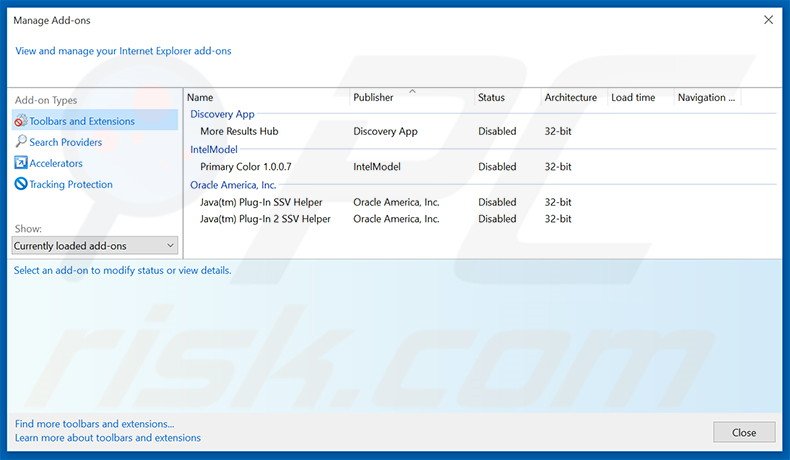The height and width of the screenshot is (460, 790).
Task: Select the More Results Hub add-on
Action: pyautogui.click(x=239, y=131)
